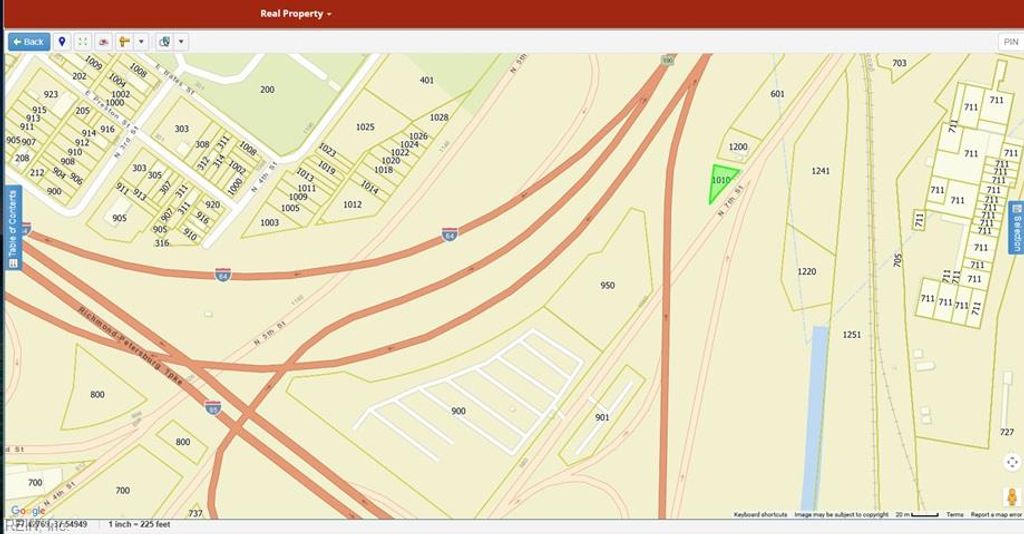This screenshot has width=1024, height=534.
Task: Click the map layers icon
Action: (x=164, y=42)
